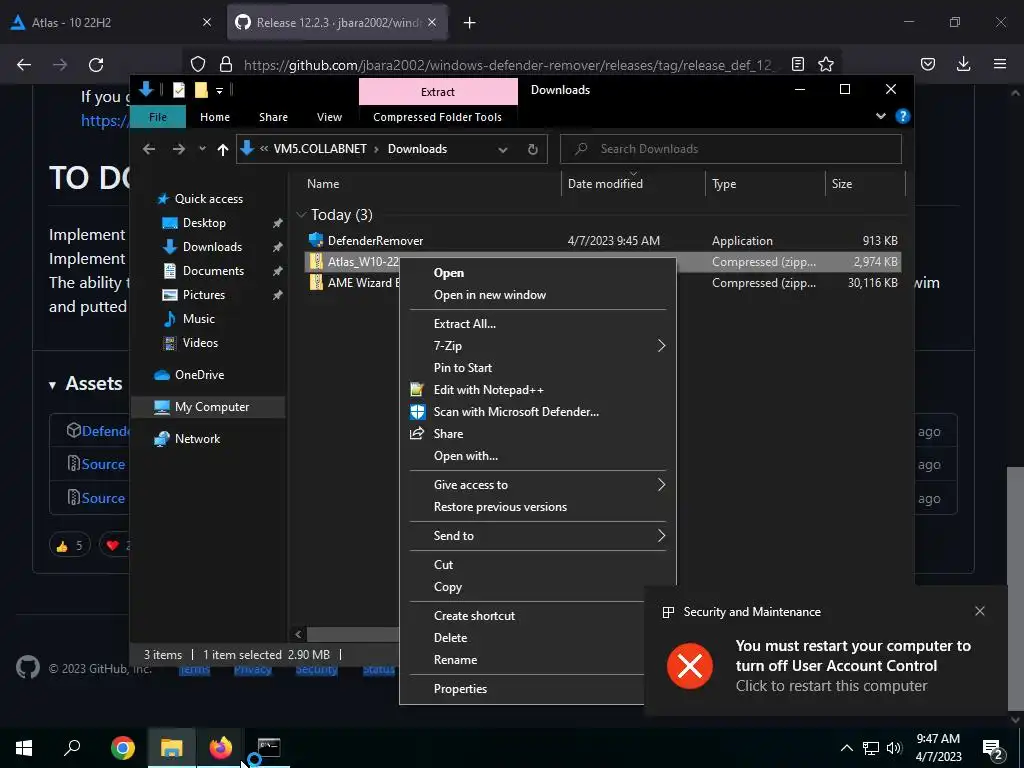Dismiss the Security and Maintenance notification
Viewport: 1024px width, 768px height.
(980, 611)
